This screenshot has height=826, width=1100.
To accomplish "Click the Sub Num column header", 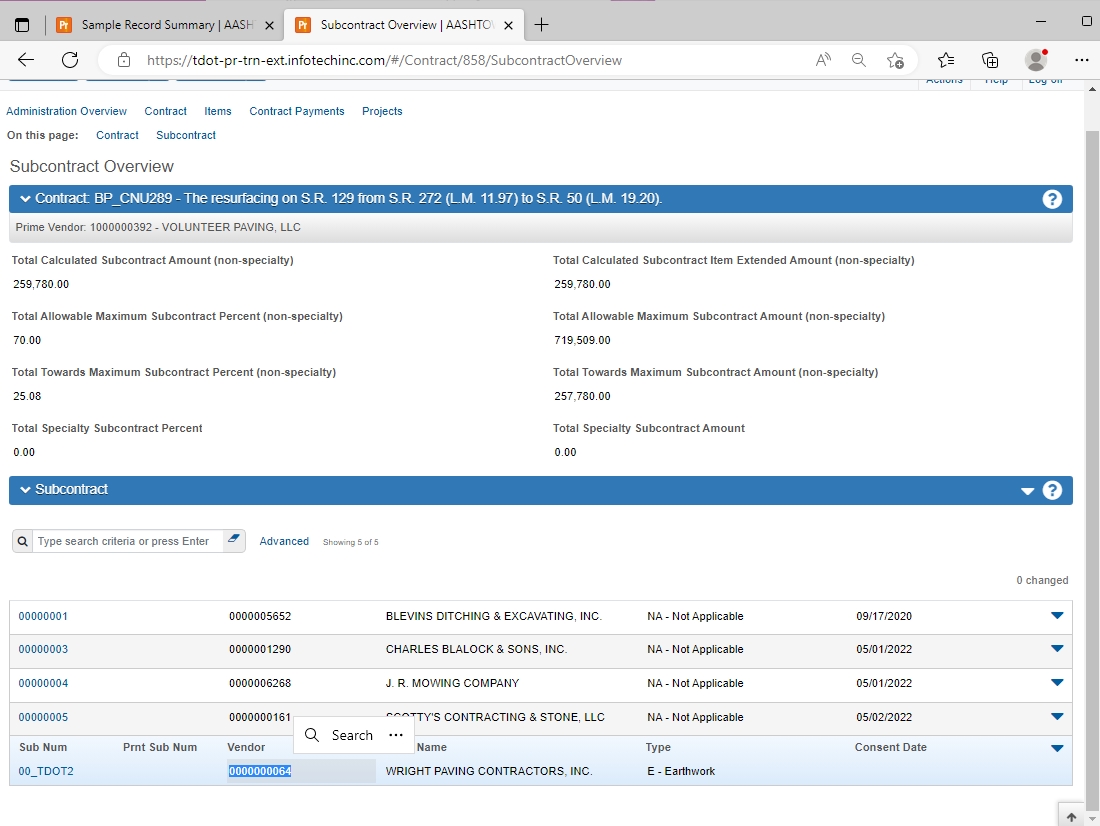I will pyautogui.click(x=43, y=747).
